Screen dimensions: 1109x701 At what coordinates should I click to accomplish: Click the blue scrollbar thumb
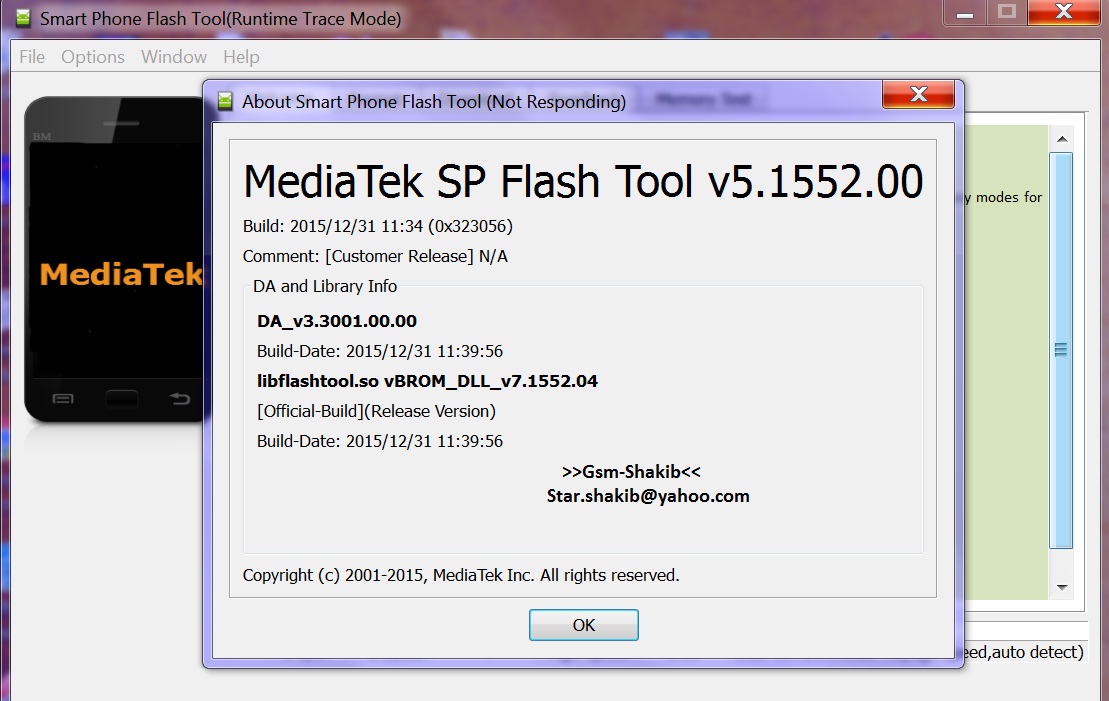1061,349
